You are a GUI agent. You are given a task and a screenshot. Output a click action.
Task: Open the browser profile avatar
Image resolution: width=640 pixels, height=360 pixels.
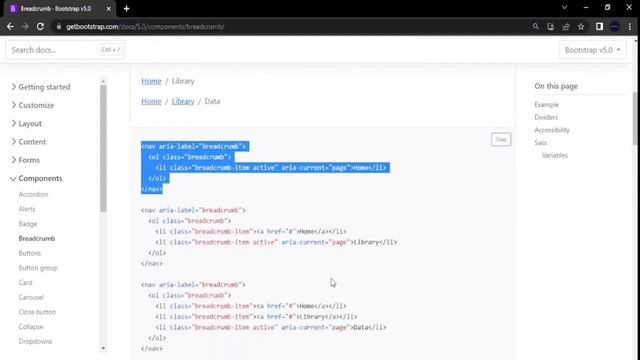pyautogui.click(x=615, y=27)
